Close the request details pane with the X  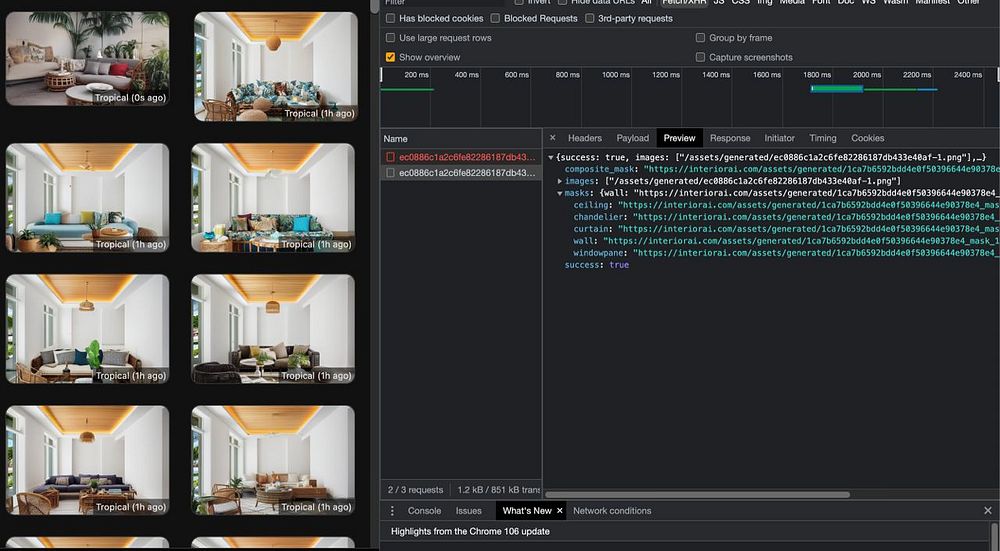point(553,138)
